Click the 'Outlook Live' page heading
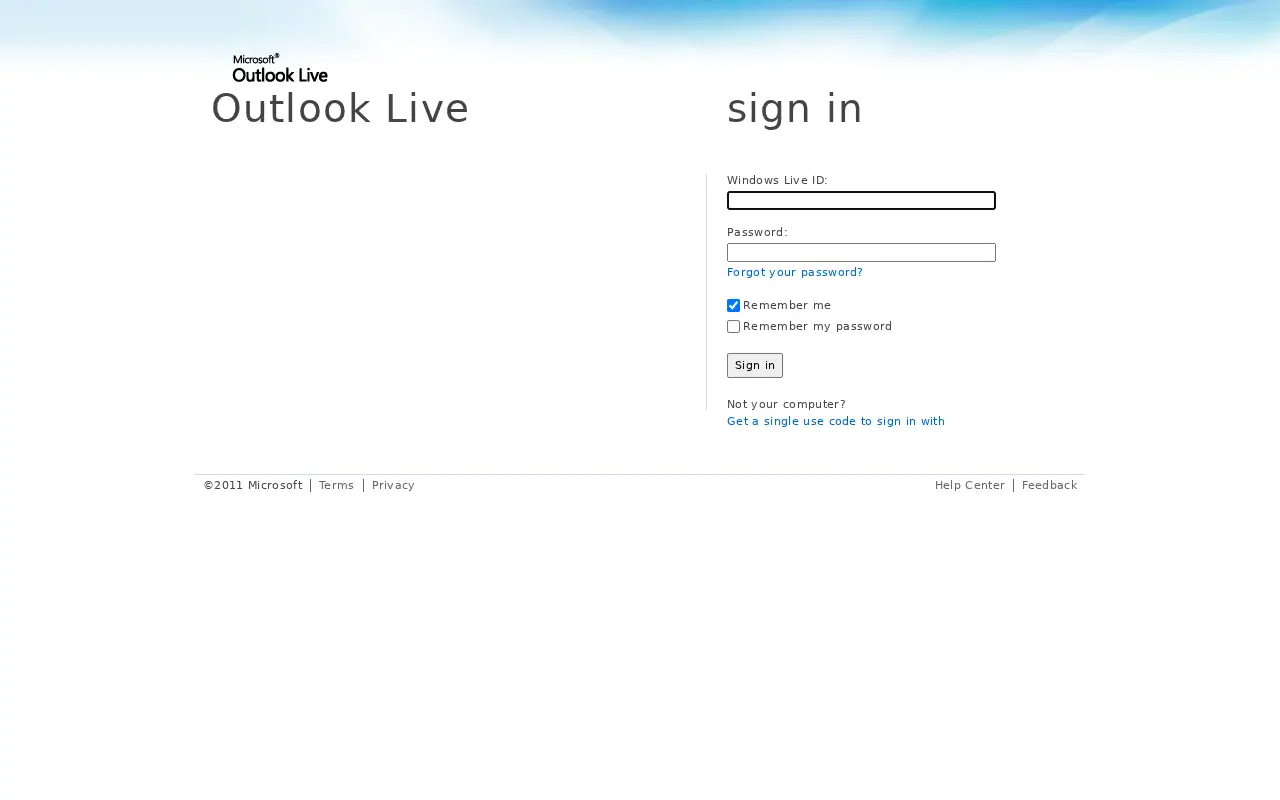 coord(340,109)
